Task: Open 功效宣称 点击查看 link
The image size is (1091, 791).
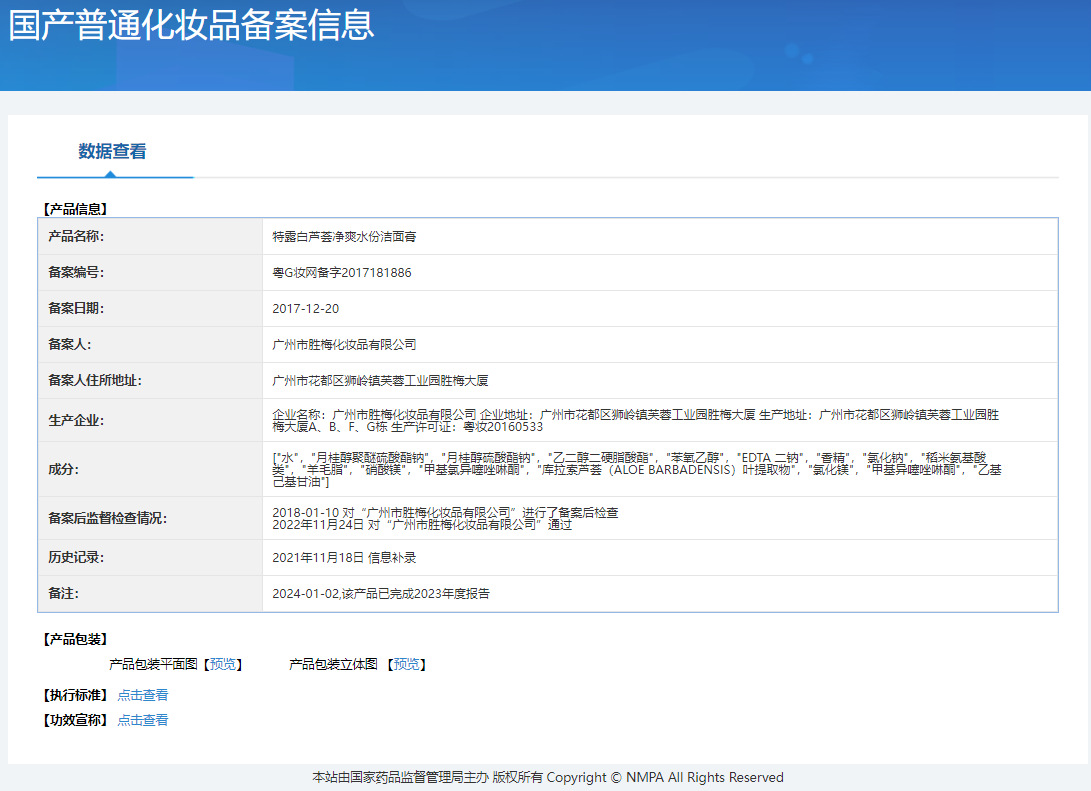Action: tap(143, 720)
